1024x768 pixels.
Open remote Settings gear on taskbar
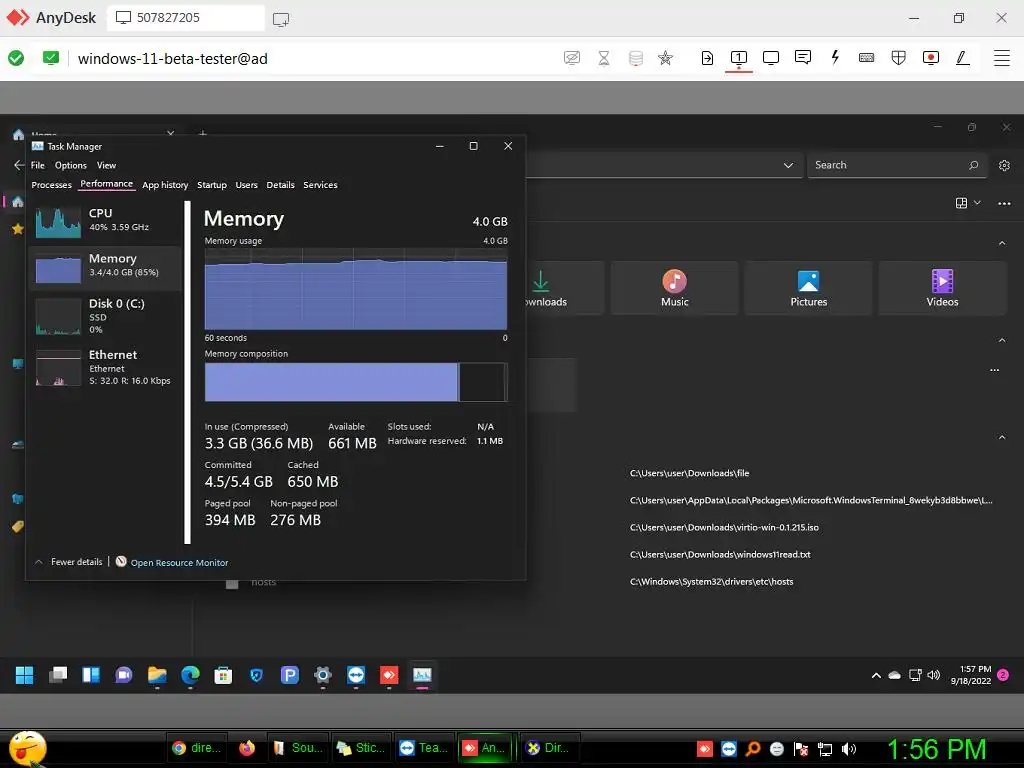[x=323, y=675]
